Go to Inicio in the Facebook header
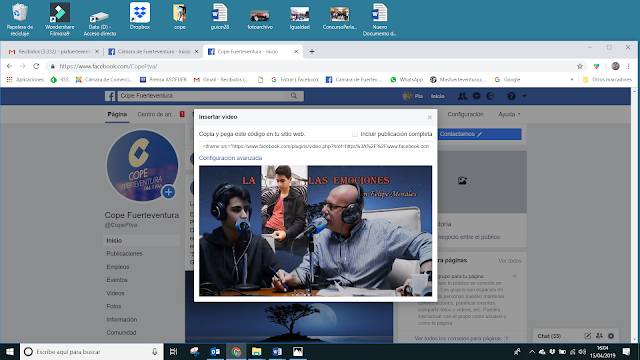This screenshot has width=640, height=360. [x=438, y=96]
